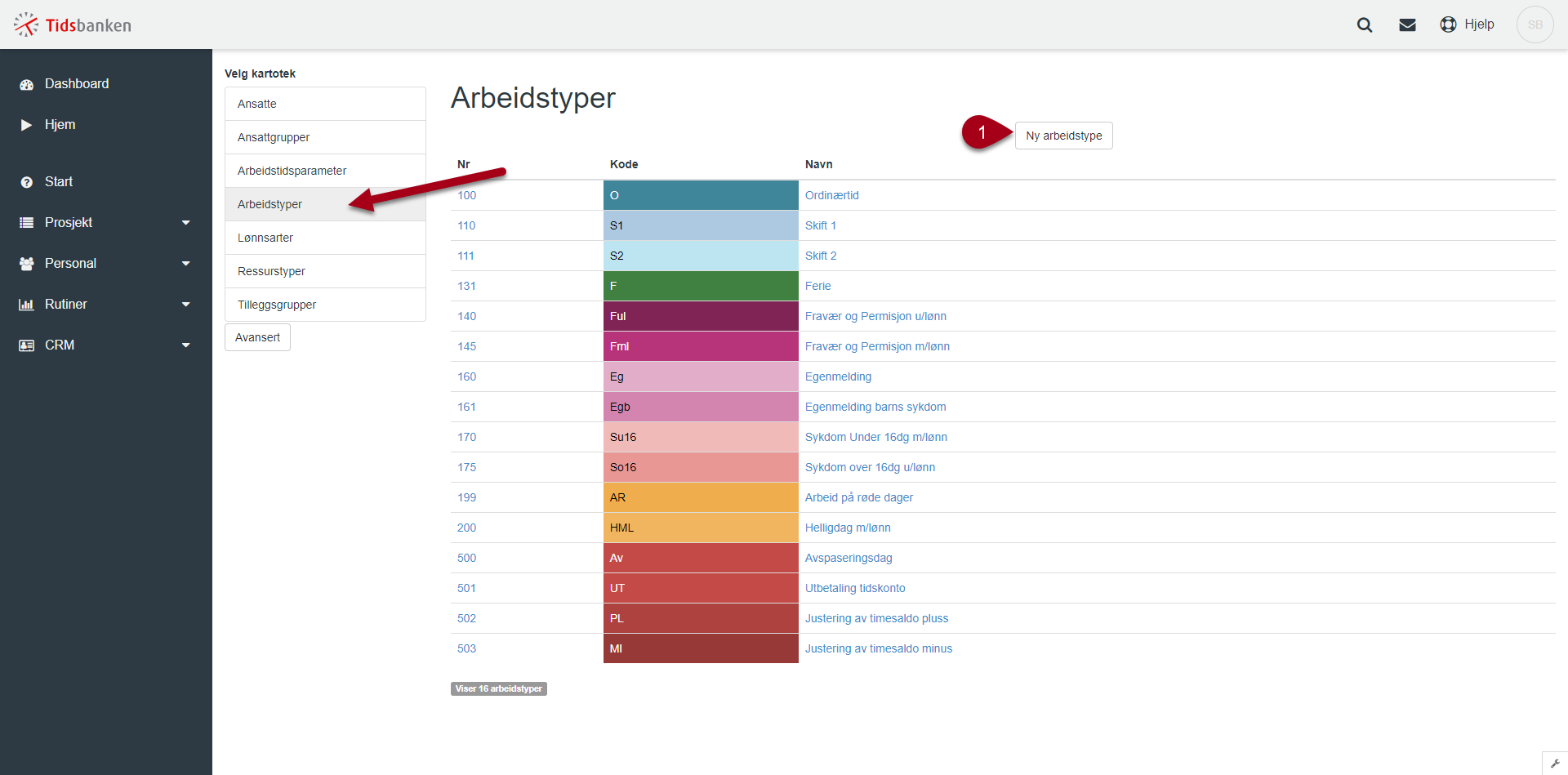Select Tilleggsgrupper in kartotek list
The width and height of the screenshot is (1568, 775).
[x=325, y=305]
